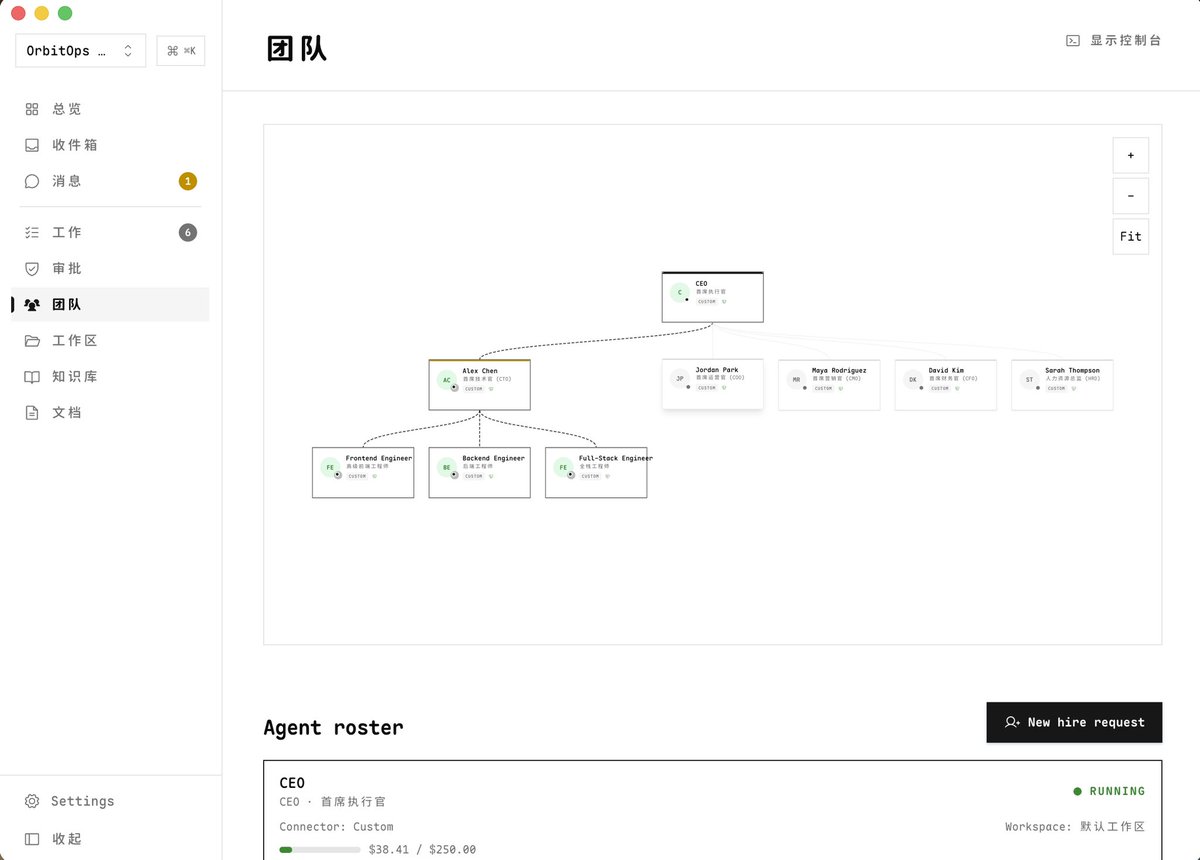The height and width of the screenshot is (860, 1200).
Task: Select the David Kim CFO node
Action: pyautogui.click(x=945, y=385)
